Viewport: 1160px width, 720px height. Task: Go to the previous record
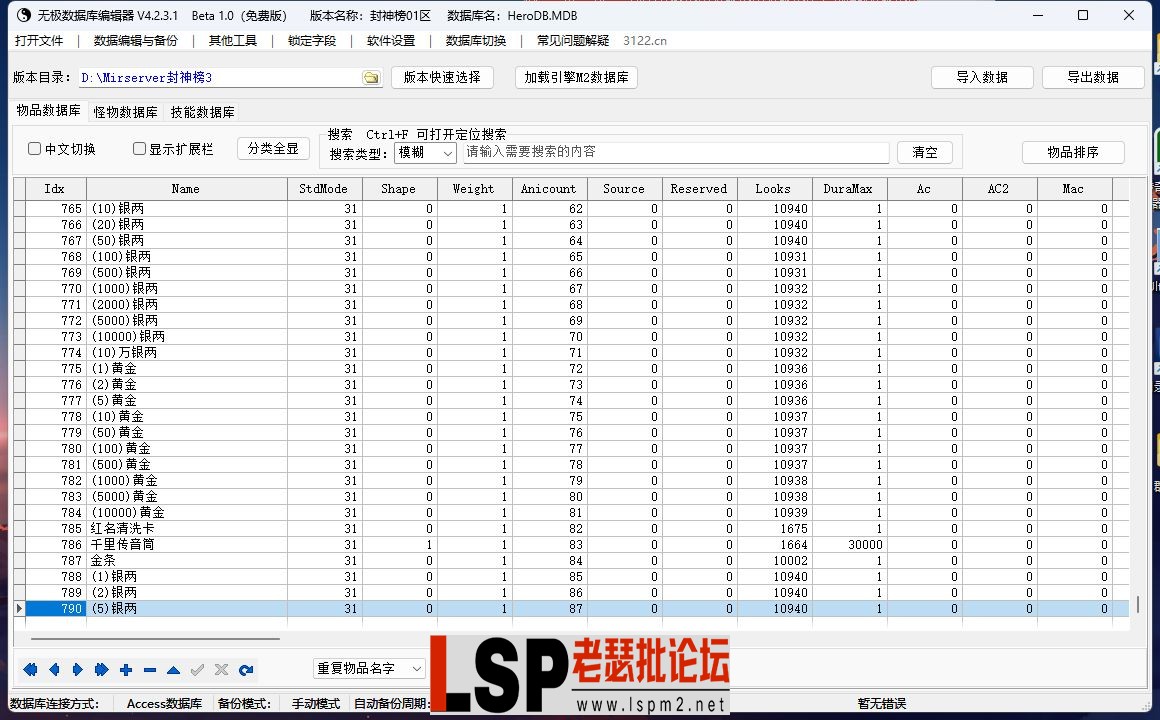pyautogui.click(x=55, y=670)
